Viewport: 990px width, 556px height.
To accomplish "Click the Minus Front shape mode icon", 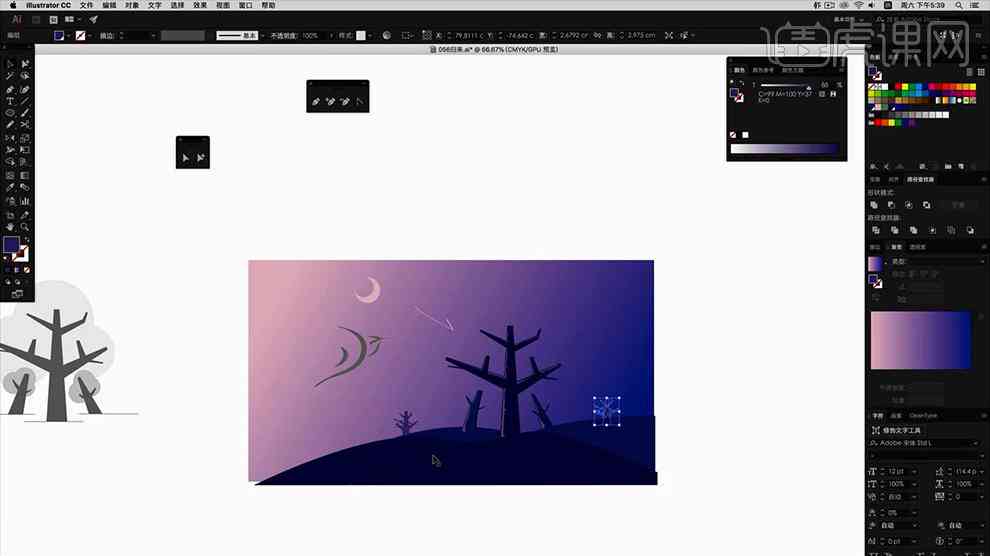I will tap(892, 205).
